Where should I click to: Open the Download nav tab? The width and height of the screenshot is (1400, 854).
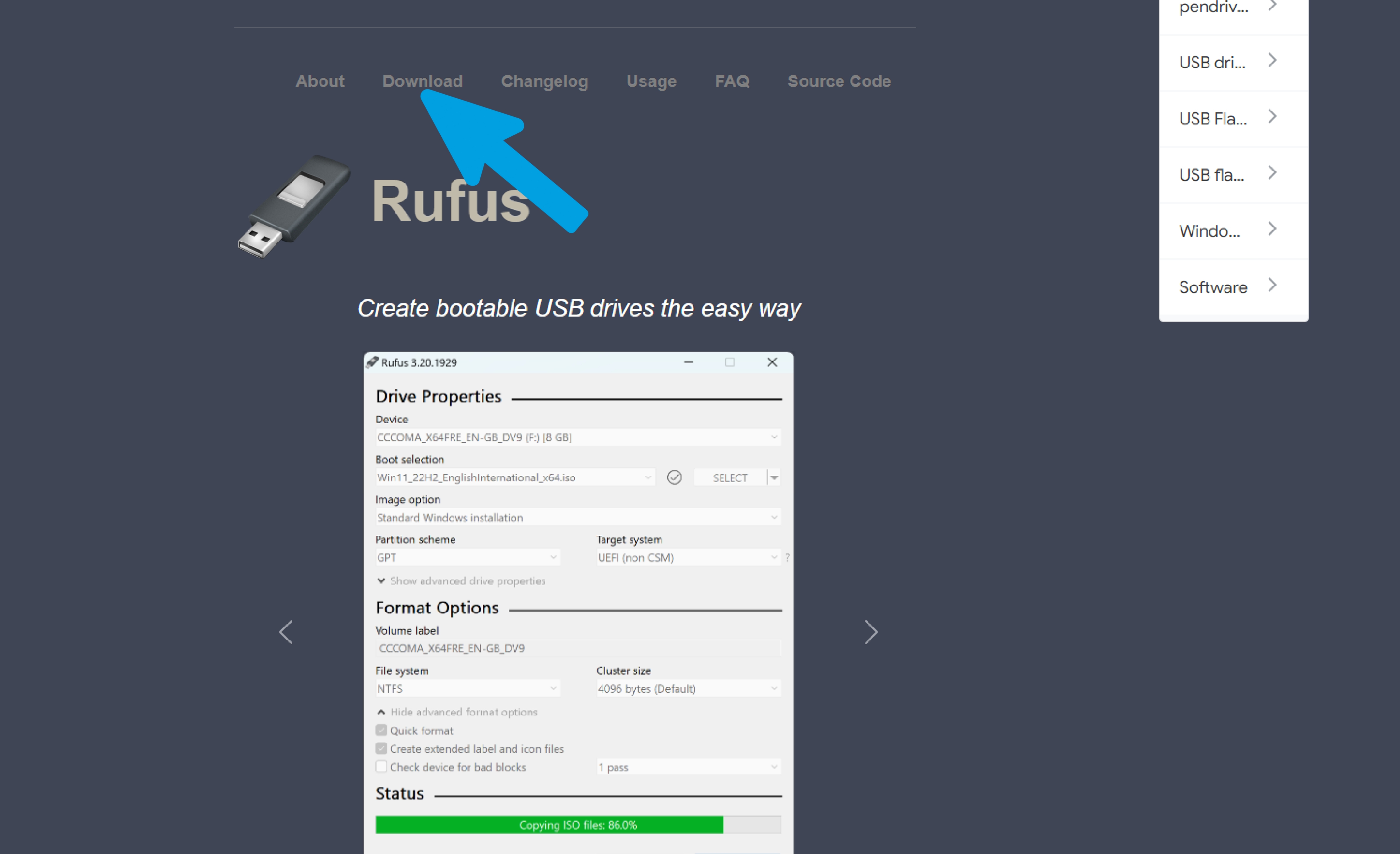[x=422, y=81]
